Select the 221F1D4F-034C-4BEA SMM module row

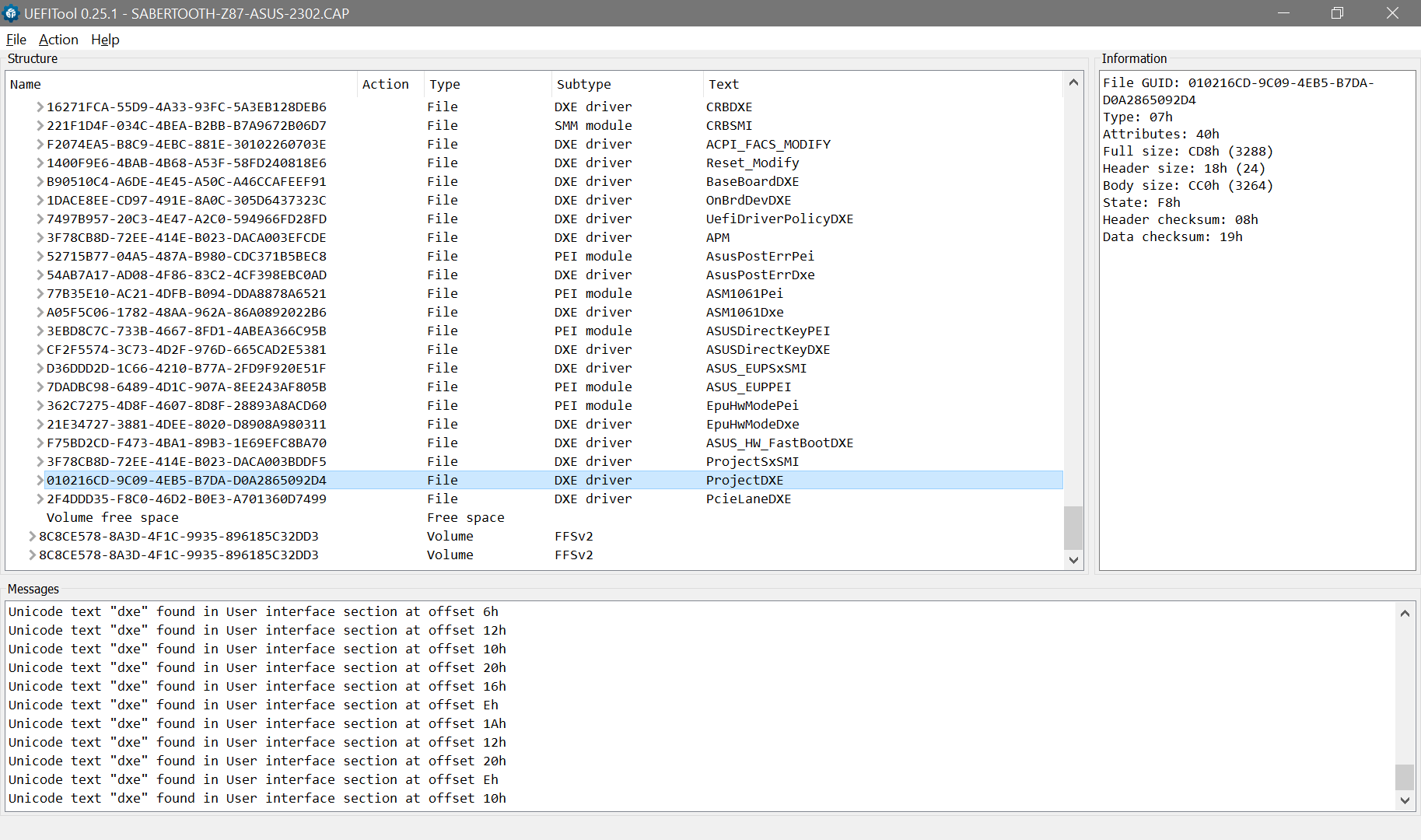click(x=534, y=125)
